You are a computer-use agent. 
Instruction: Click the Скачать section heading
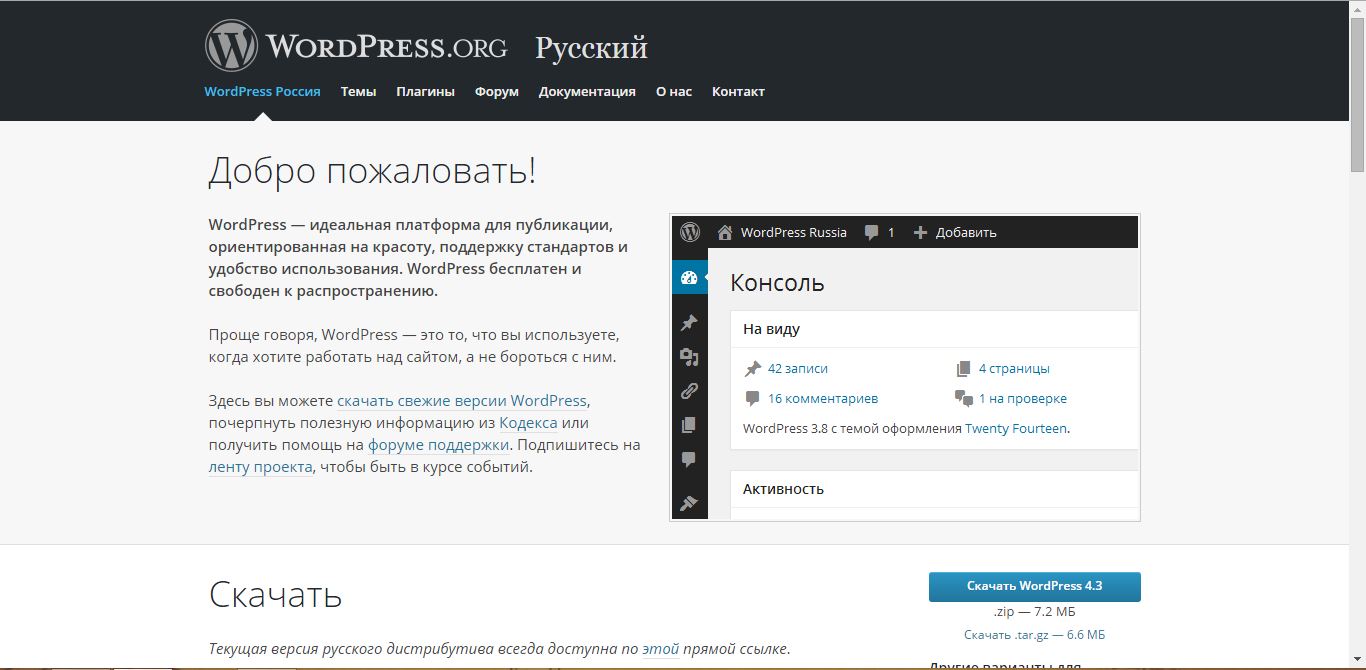pyautogui.click(x=276, y=595)
